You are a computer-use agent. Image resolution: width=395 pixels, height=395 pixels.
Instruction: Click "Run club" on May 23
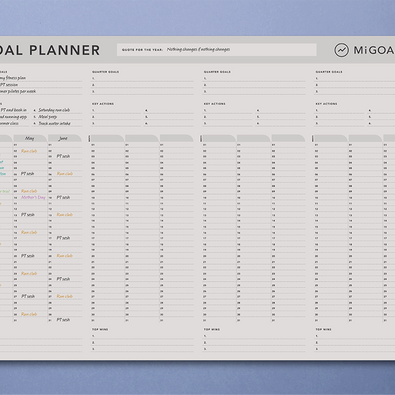[29, 273]
